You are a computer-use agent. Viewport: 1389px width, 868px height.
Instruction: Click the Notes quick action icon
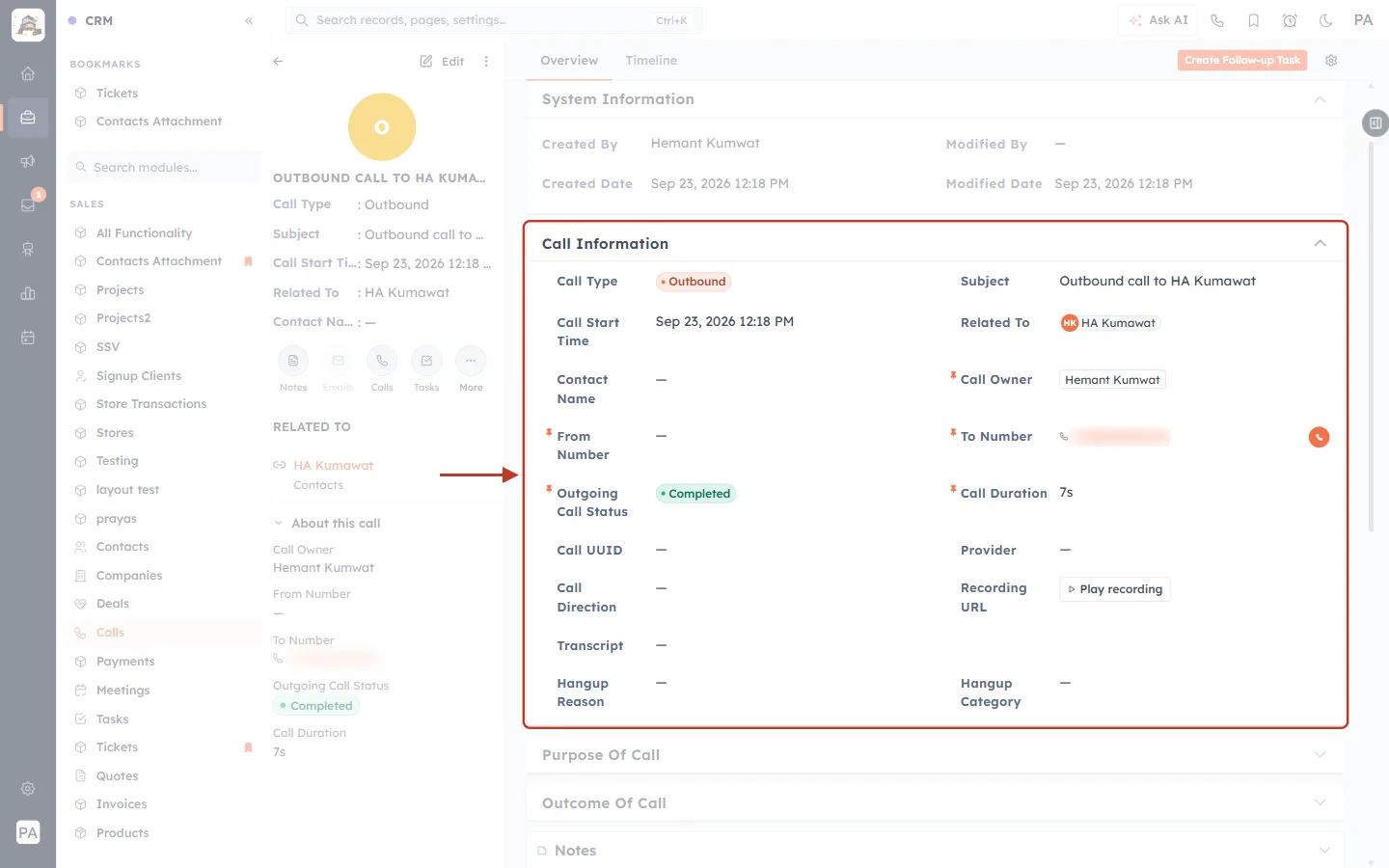(x=293, y=361)
